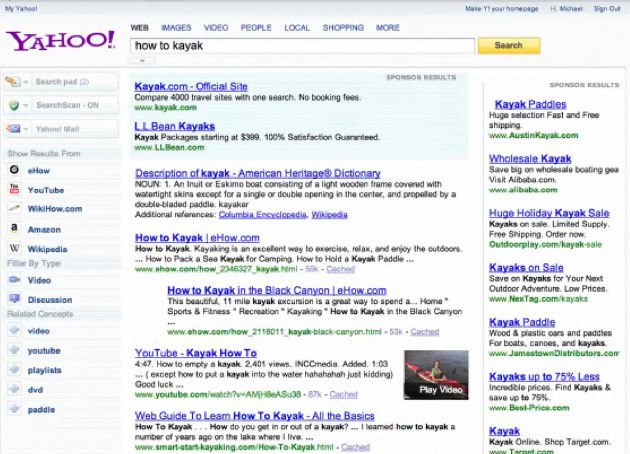630x454 pixels.
Task: Click the plus icon beside youtube concept
Action: (x=14, y=350)
